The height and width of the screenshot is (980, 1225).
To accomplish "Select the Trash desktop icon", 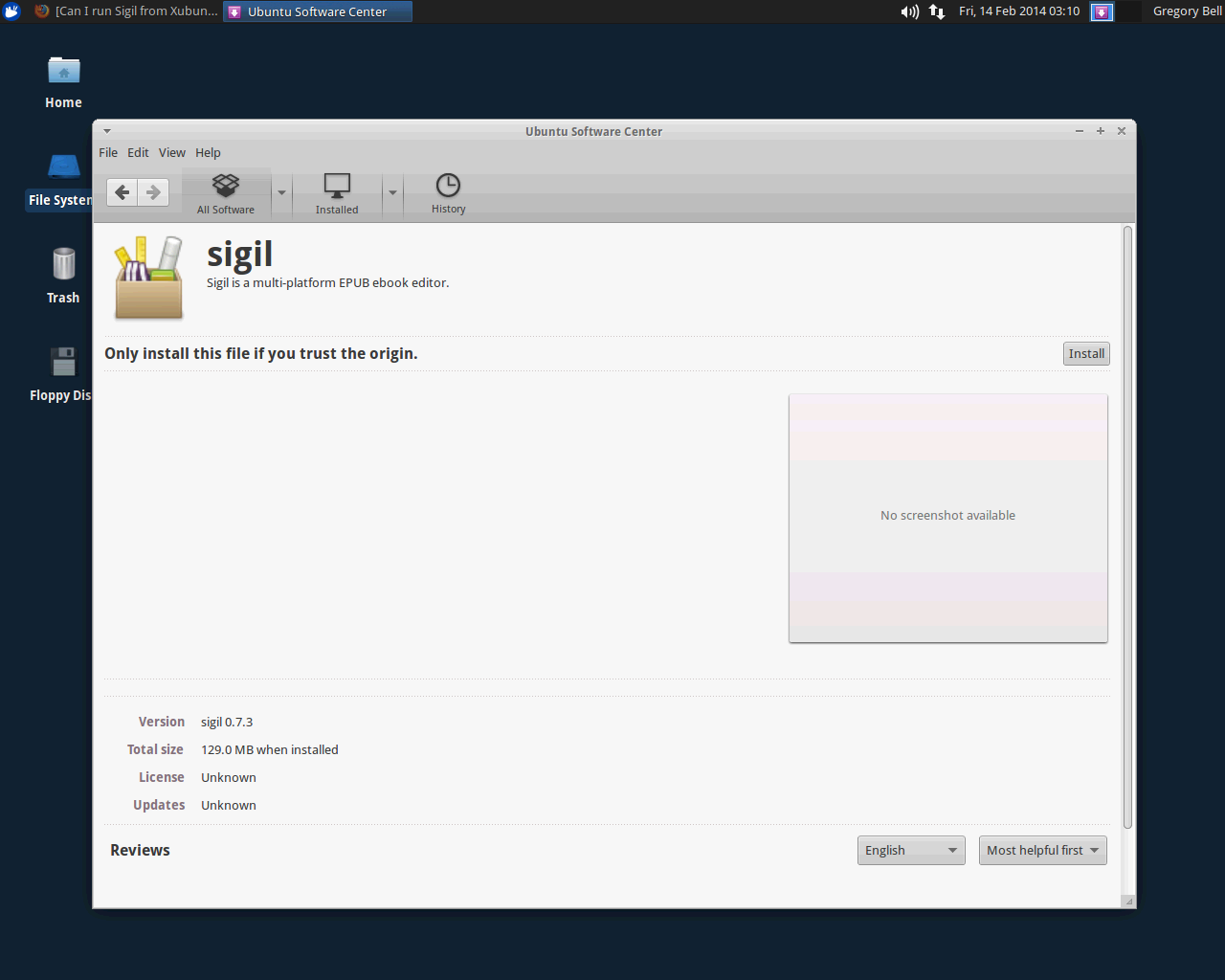I will click(x=63, y=277).
